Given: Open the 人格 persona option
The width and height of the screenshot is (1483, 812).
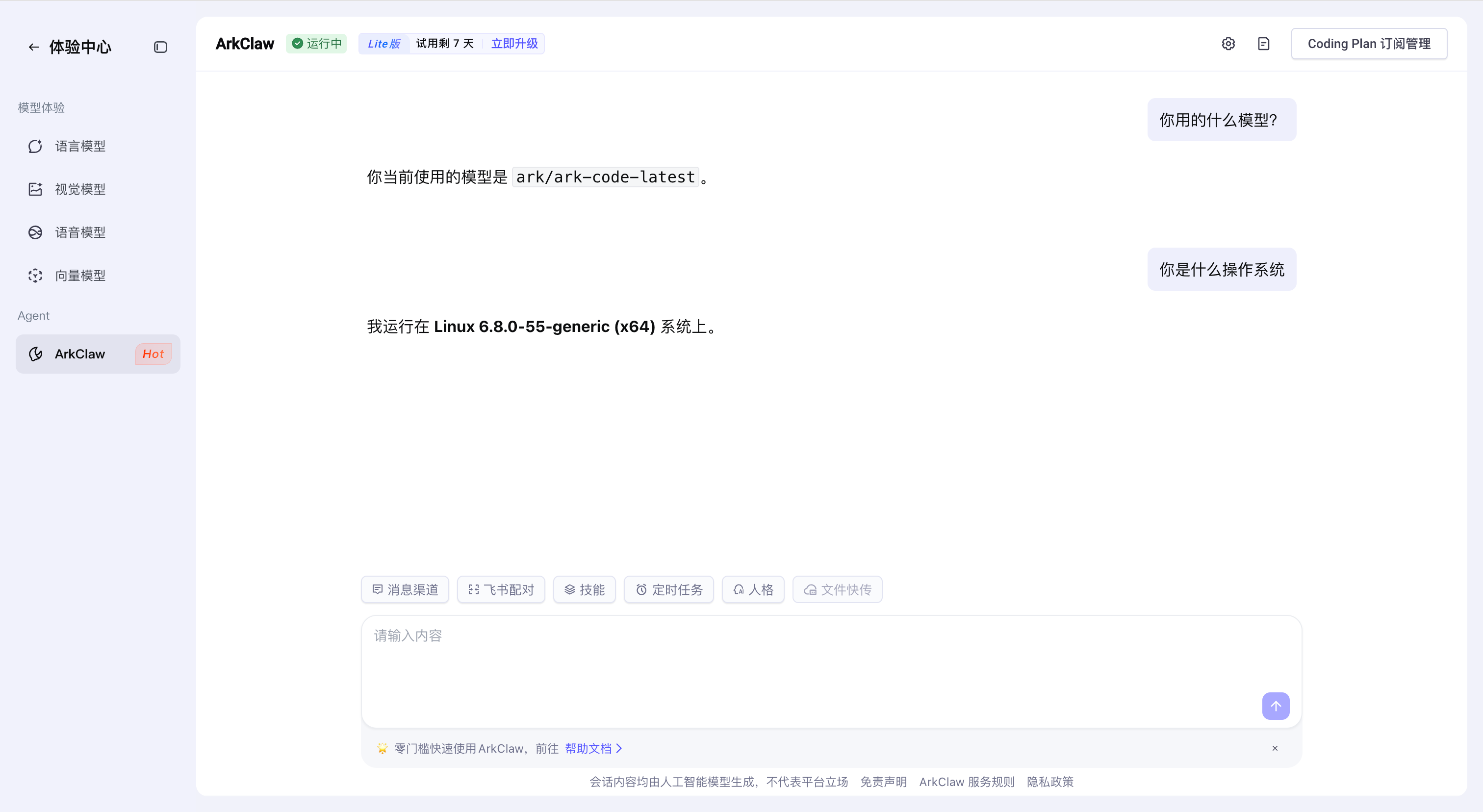Looking at the screenshot, I should click(753, 589).
